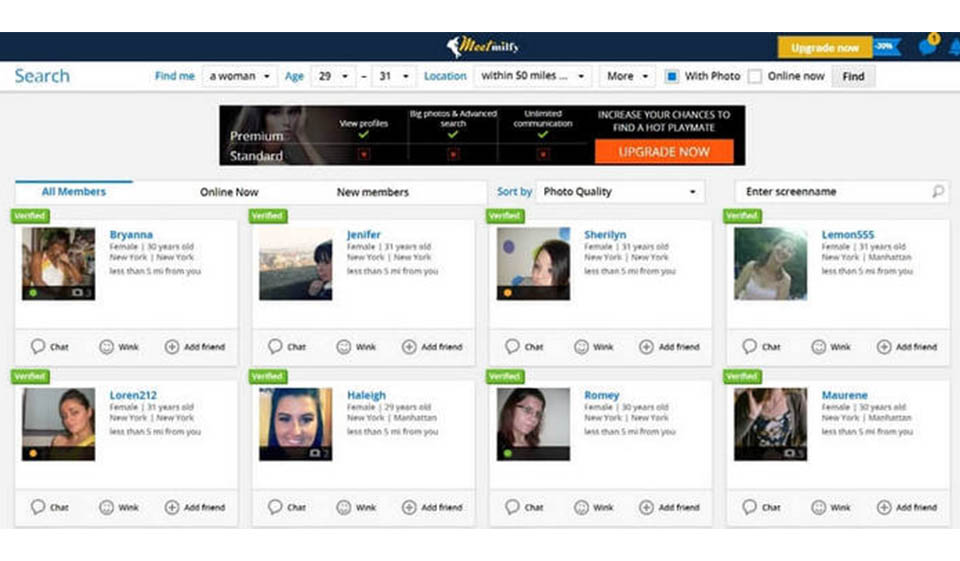960x561 pixels.
Task: Switch to the New members tab
Action: pos(372,192)
